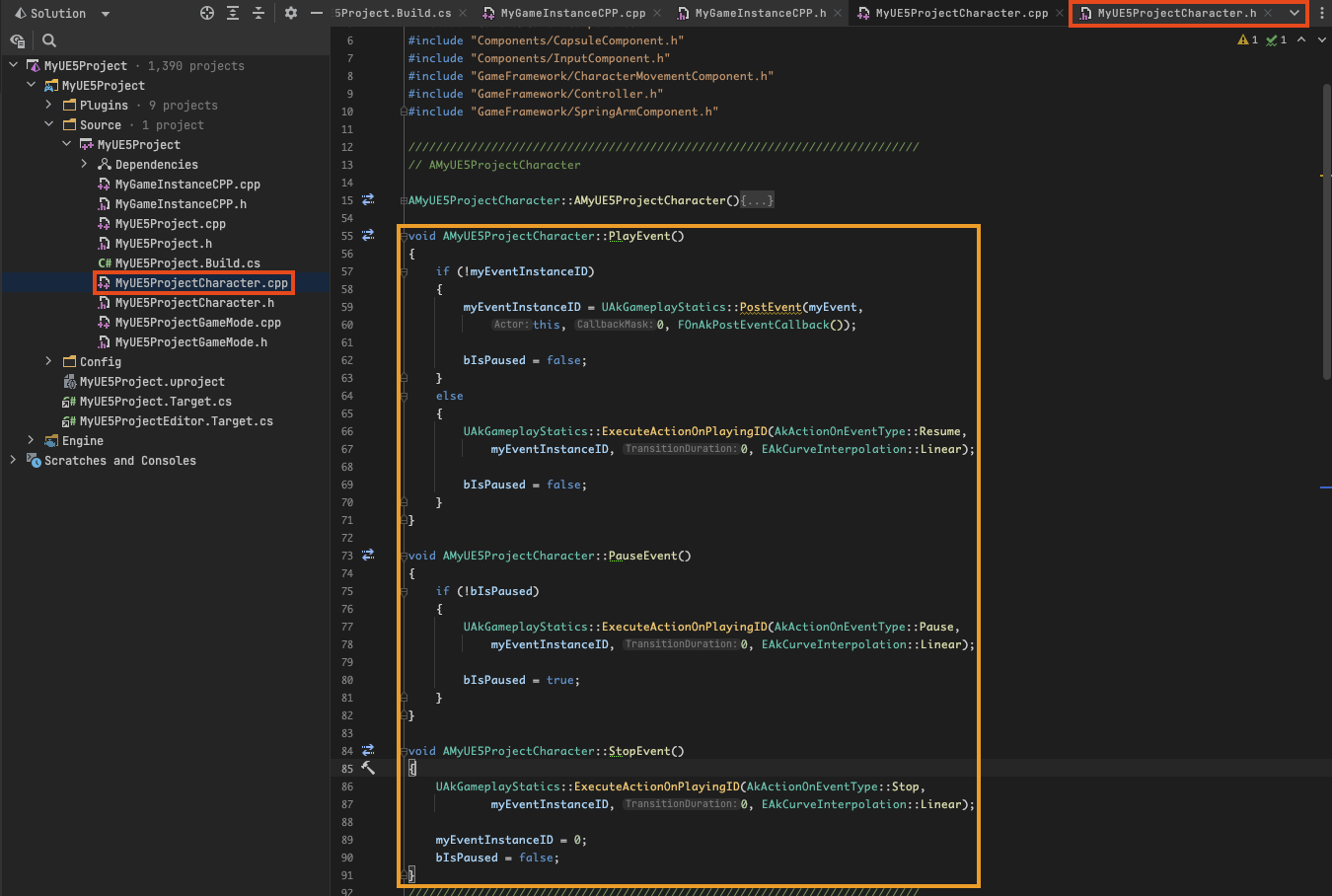1332x896 pixels.
Task: Open Solution Explorer options gear
Action: click(290, 13)
